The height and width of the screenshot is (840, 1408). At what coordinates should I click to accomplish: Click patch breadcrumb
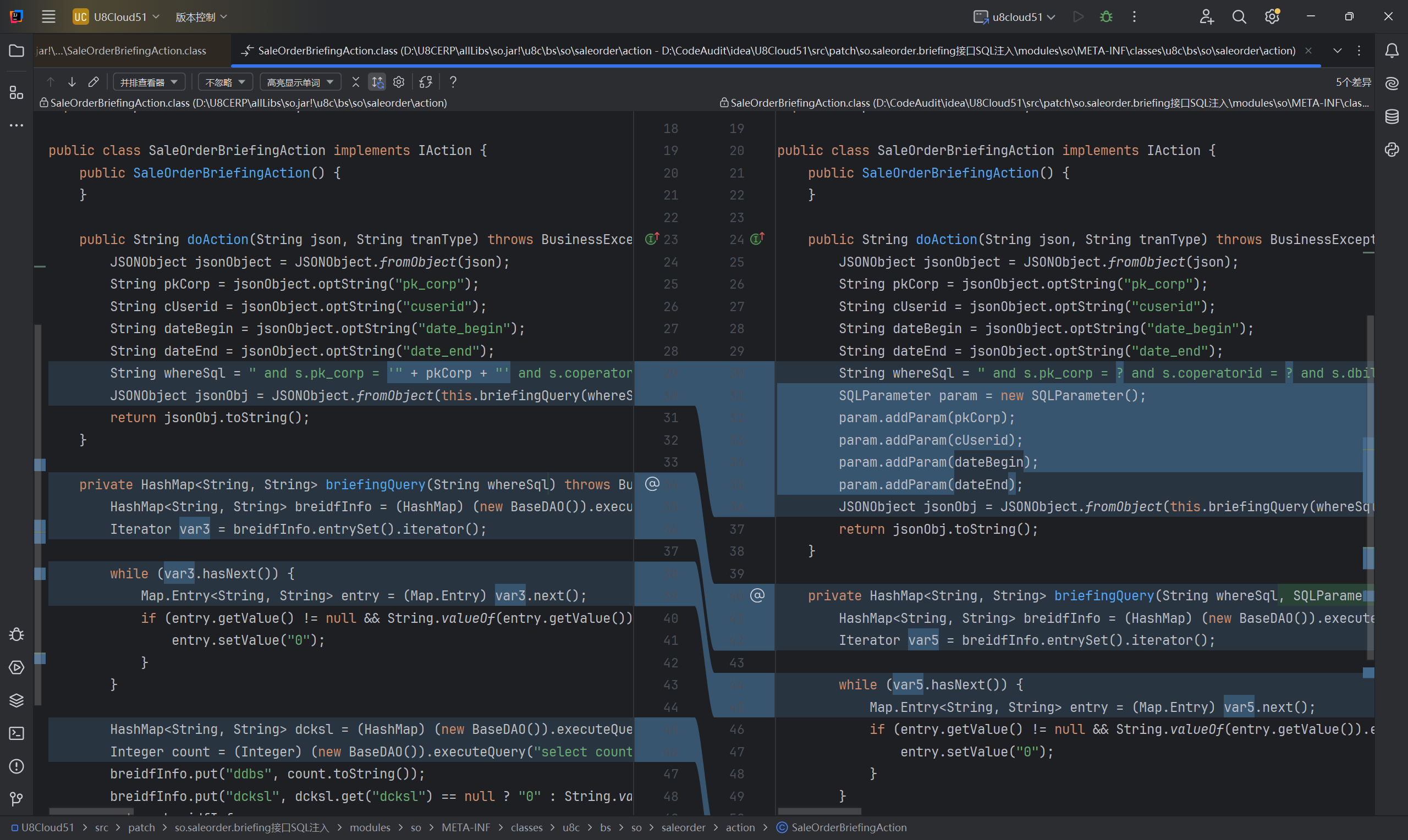(x=141, y=827)
